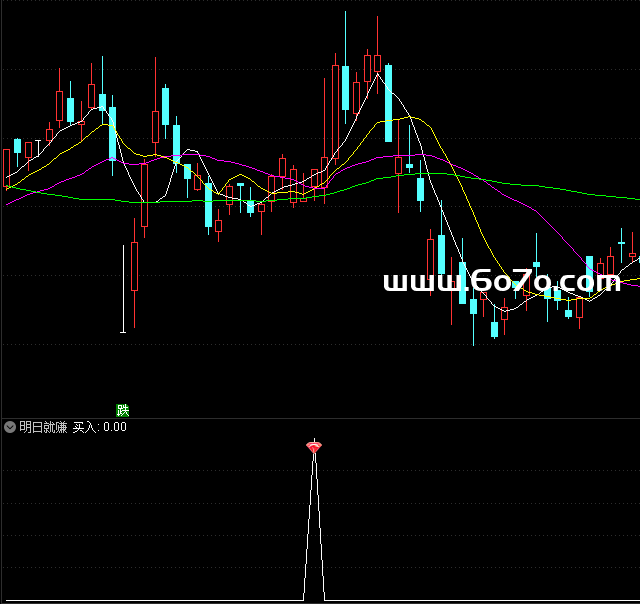The image size is (640, 604).
Task: Open the www.6o7o.com watermark link
Action: pyautogui.click(x=501, y=283)
